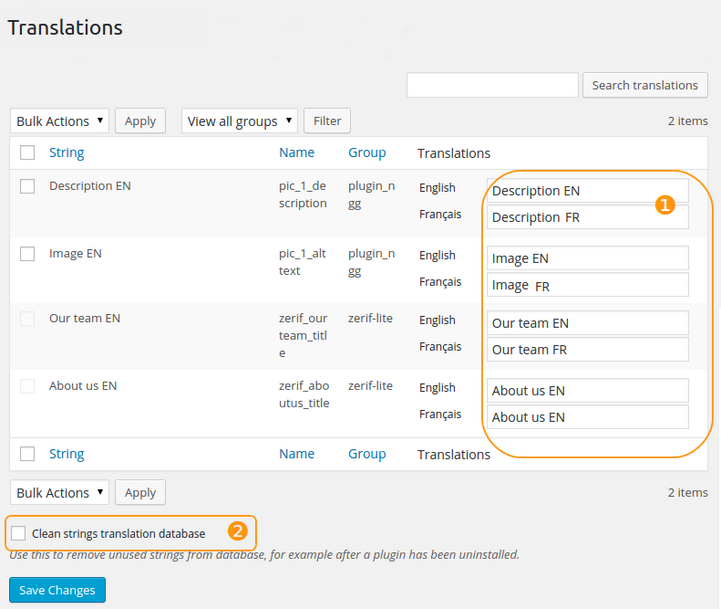
Task: Click the Search translations button
Action: pyautogui.click(x=645, y=85)
